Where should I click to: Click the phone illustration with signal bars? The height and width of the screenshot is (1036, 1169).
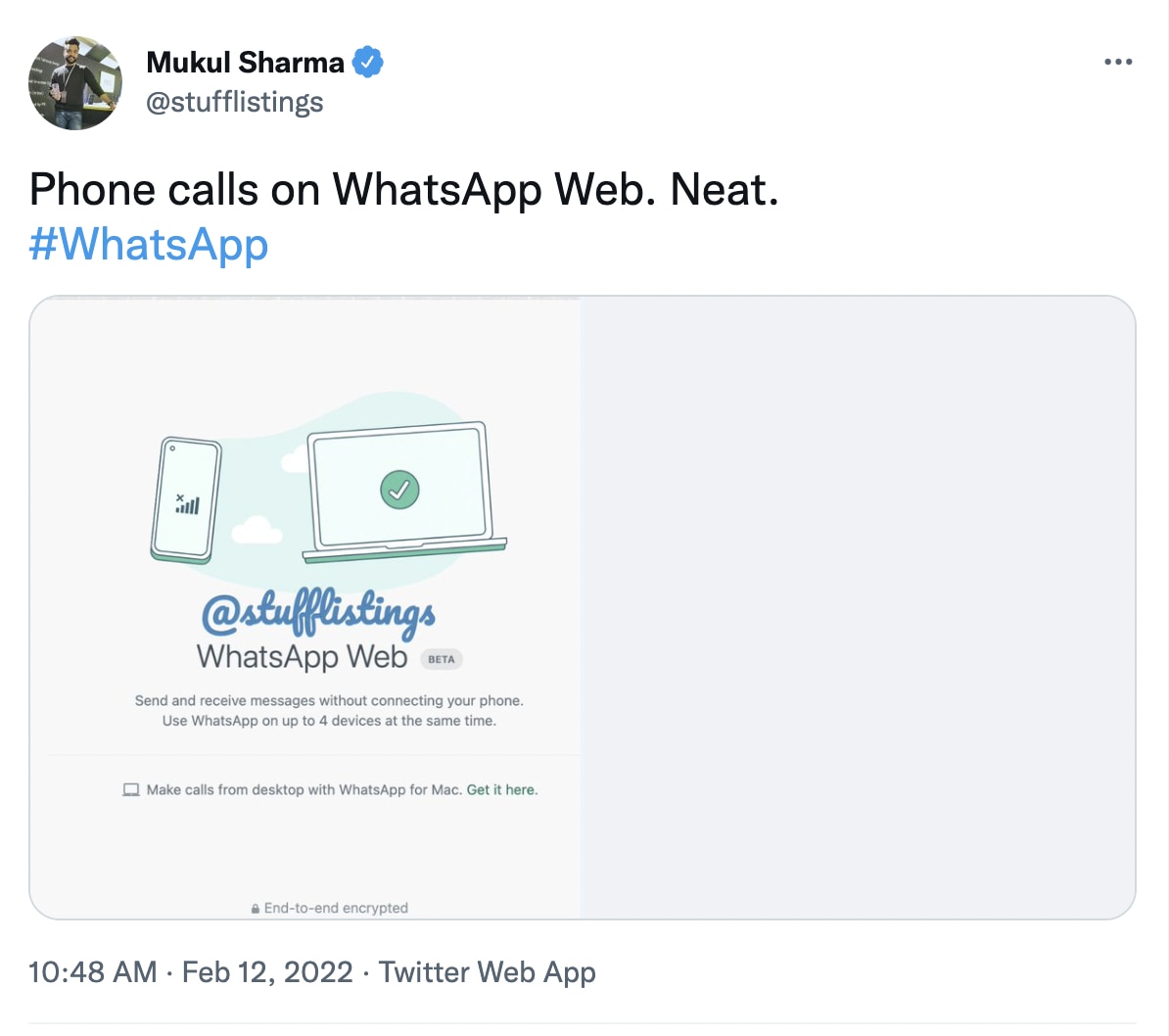(x=186, y=500)
